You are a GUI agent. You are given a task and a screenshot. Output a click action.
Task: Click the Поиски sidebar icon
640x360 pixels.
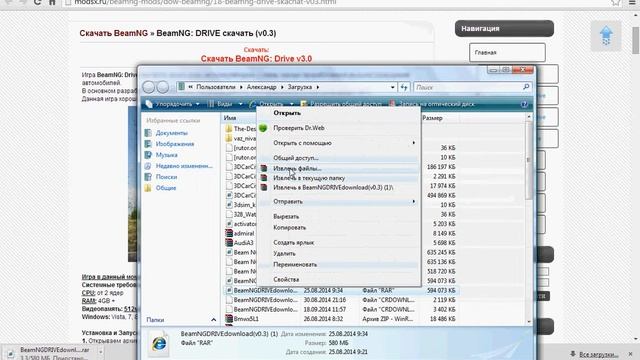(x=148, y=177)
